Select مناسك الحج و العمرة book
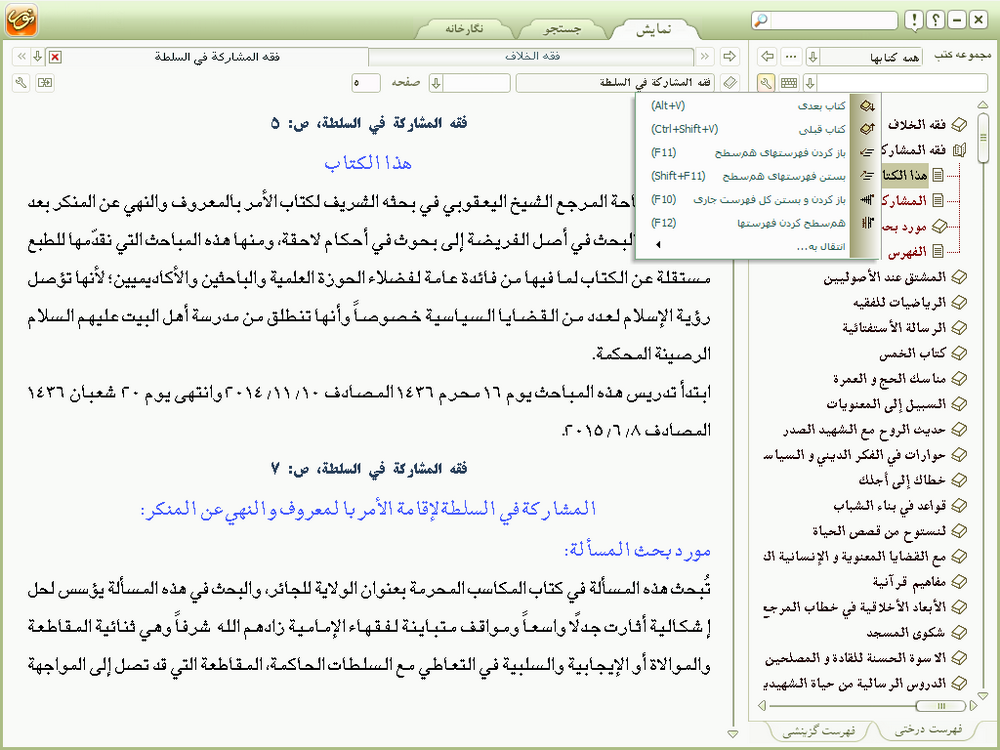1000x750 pixels. pyautogui.click(x=890, y=379)
